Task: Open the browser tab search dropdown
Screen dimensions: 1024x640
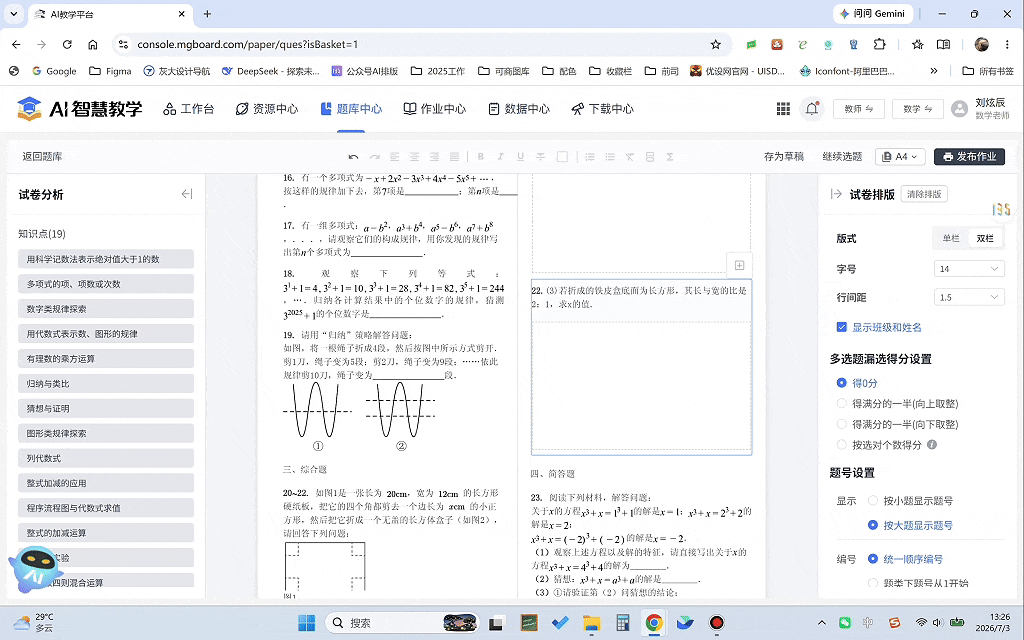Action: (13, 14)
